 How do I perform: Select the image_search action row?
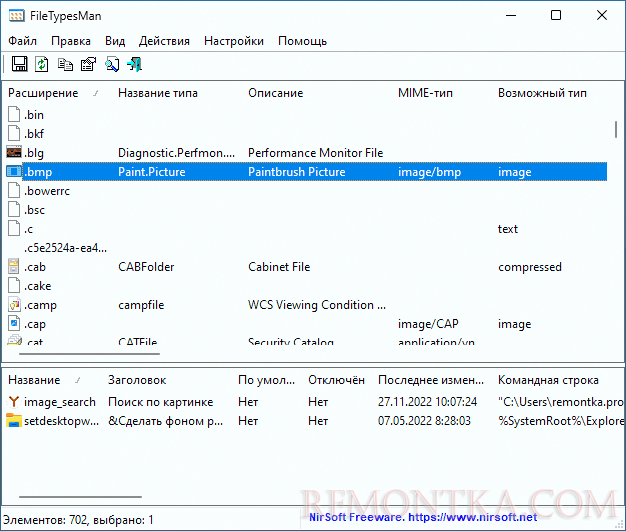coord(315,402)
